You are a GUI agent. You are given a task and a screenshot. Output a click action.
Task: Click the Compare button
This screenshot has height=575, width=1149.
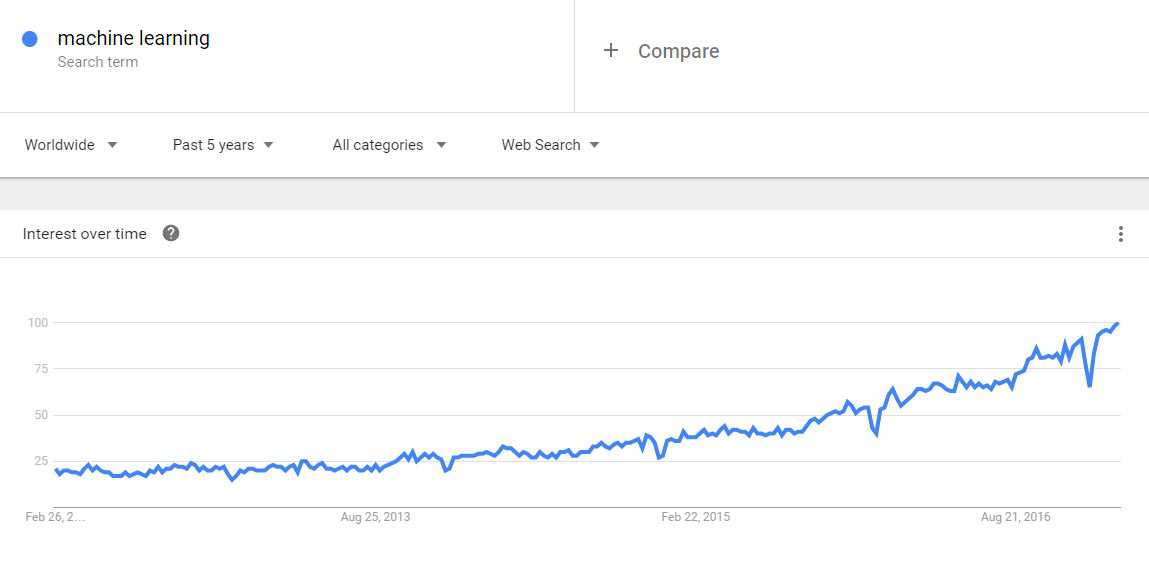point(678,51)
